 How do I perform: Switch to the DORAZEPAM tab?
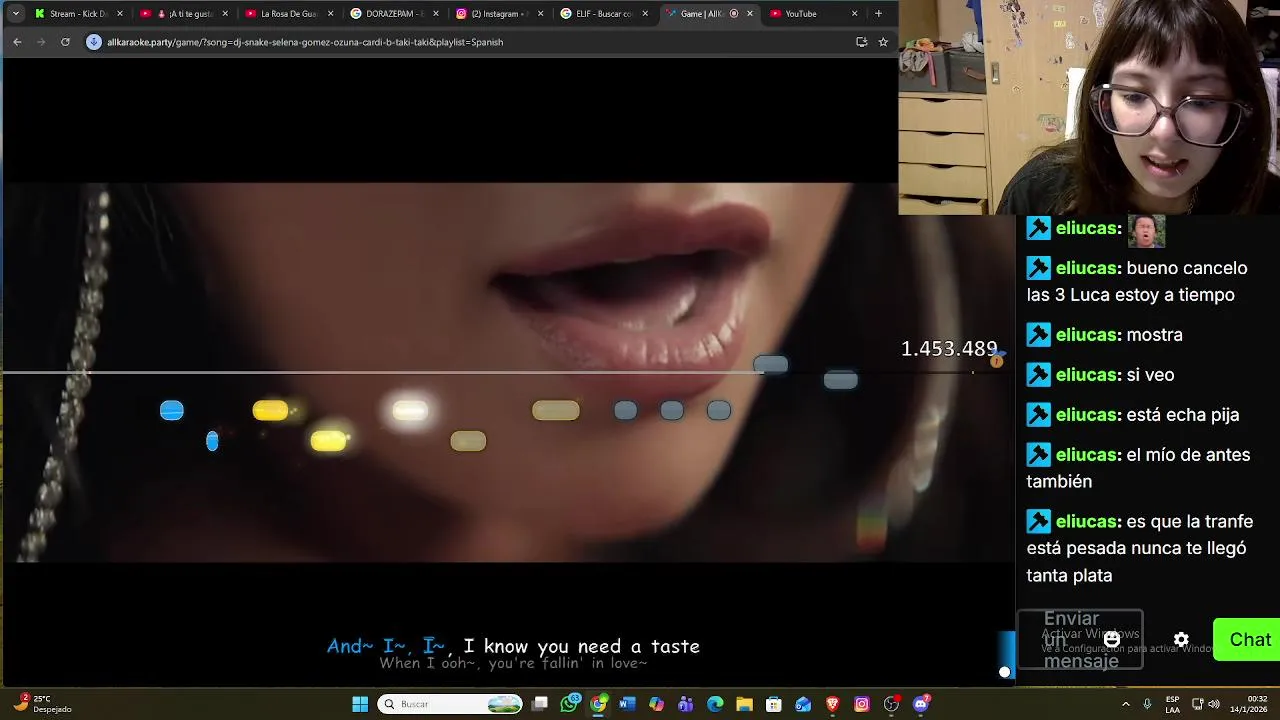[x=394, y=14]
